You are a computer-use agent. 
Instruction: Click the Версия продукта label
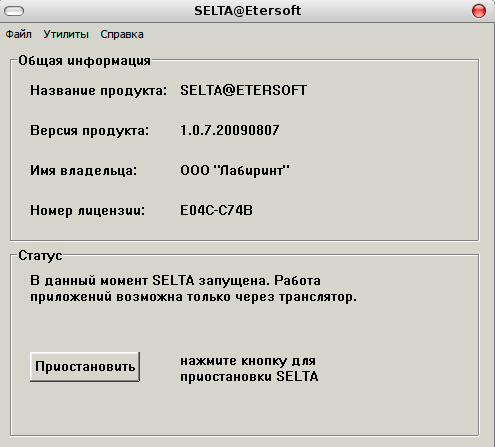point(89,131)
